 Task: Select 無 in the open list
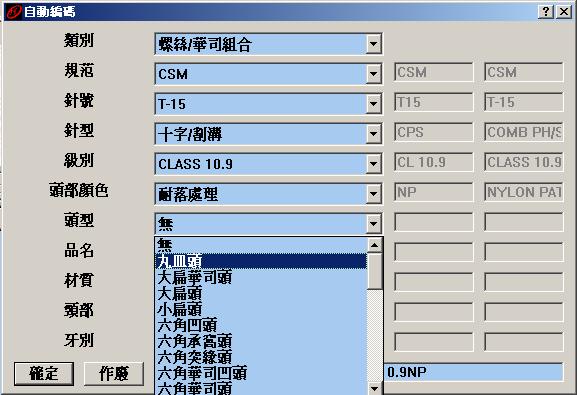(x=261, y=245)
